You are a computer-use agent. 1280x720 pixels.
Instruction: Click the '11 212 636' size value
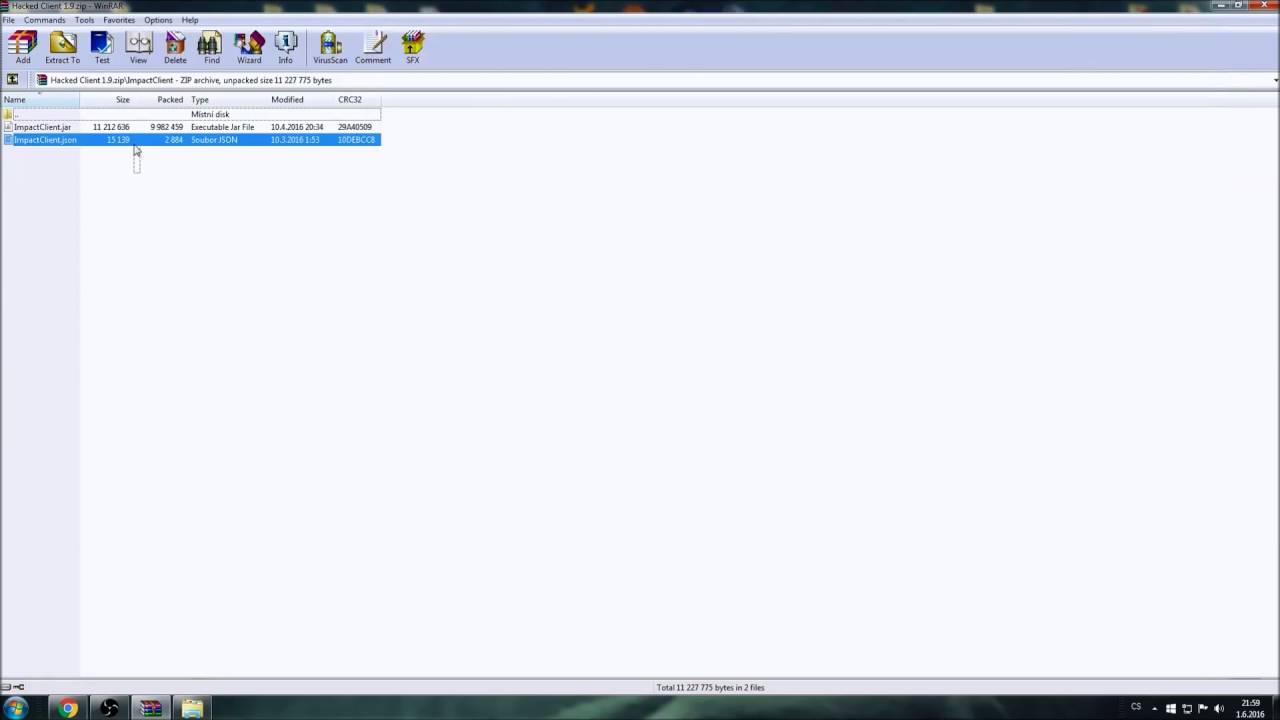coord(111,127)
